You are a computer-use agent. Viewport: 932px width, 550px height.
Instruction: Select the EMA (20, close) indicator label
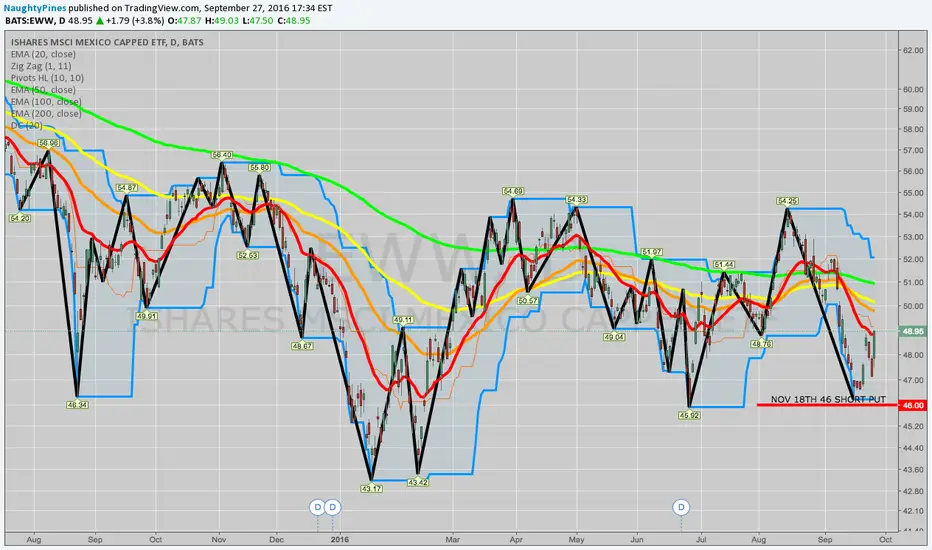click(x=43, y=54)
